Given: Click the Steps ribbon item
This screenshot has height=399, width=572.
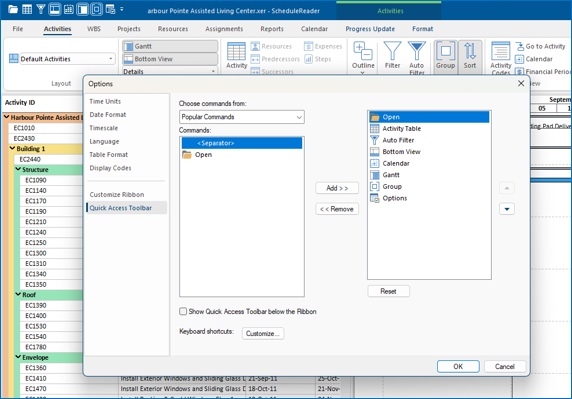Looking at the screenshot, I should (317, 59).
